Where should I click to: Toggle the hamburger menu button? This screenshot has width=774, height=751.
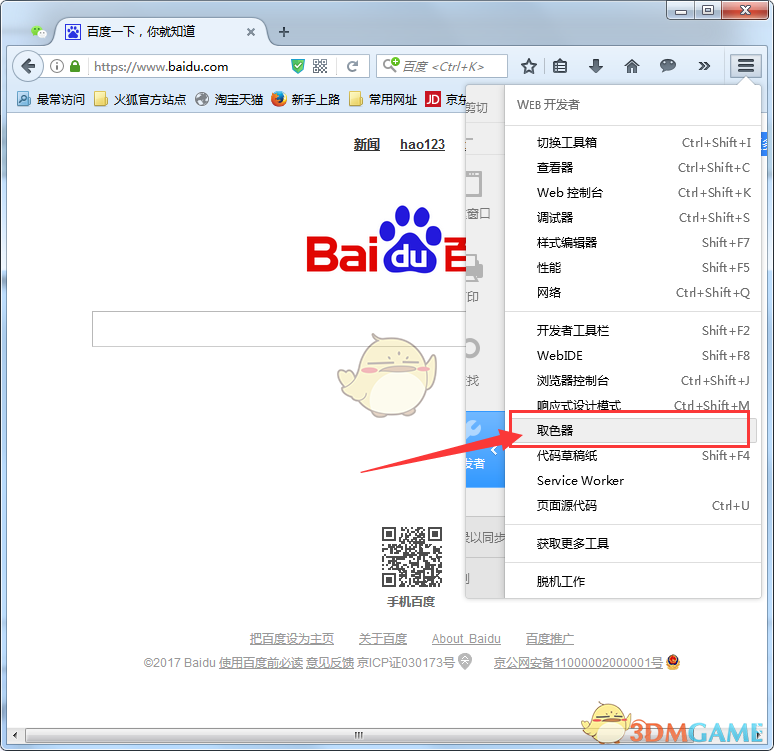[745, 65]
